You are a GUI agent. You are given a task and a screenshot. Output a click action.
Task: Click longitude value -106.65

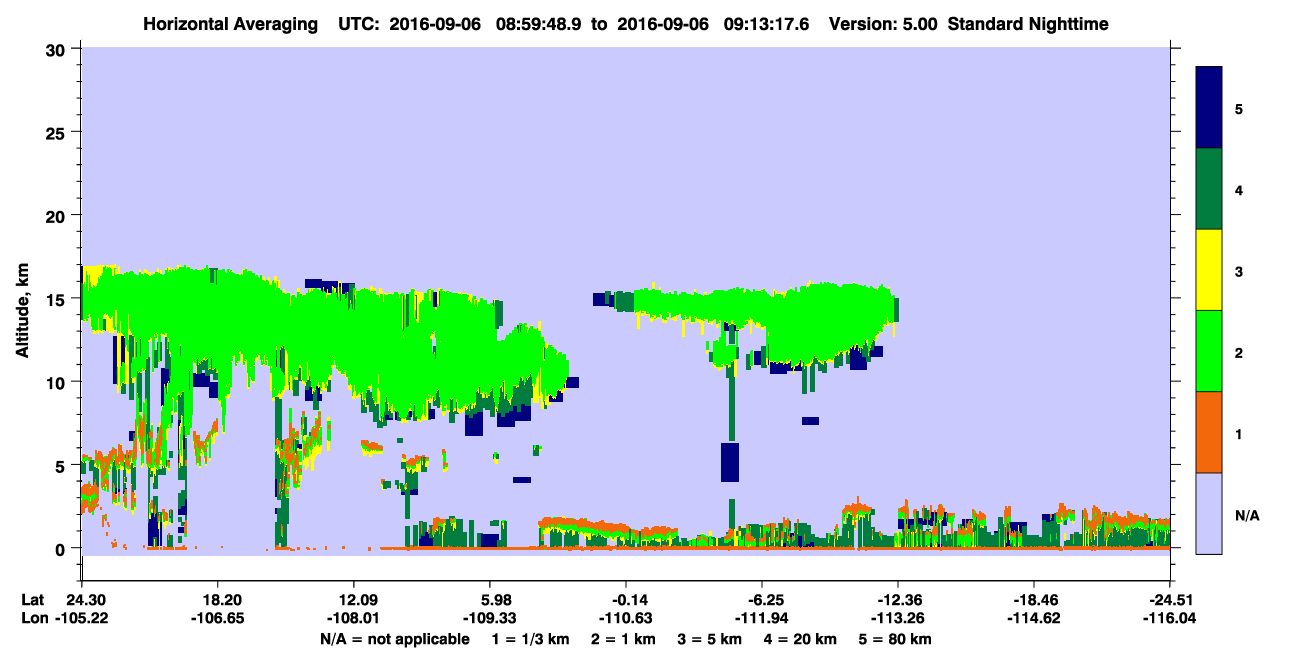(219, 619)
